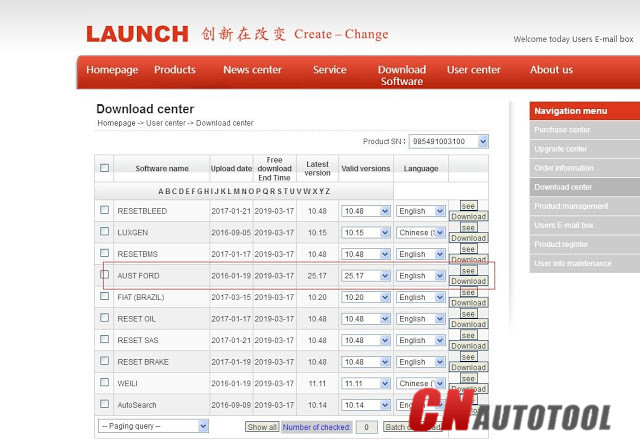Click the AUST FORD software name
The image size is (640, 441).
point(138,276)
